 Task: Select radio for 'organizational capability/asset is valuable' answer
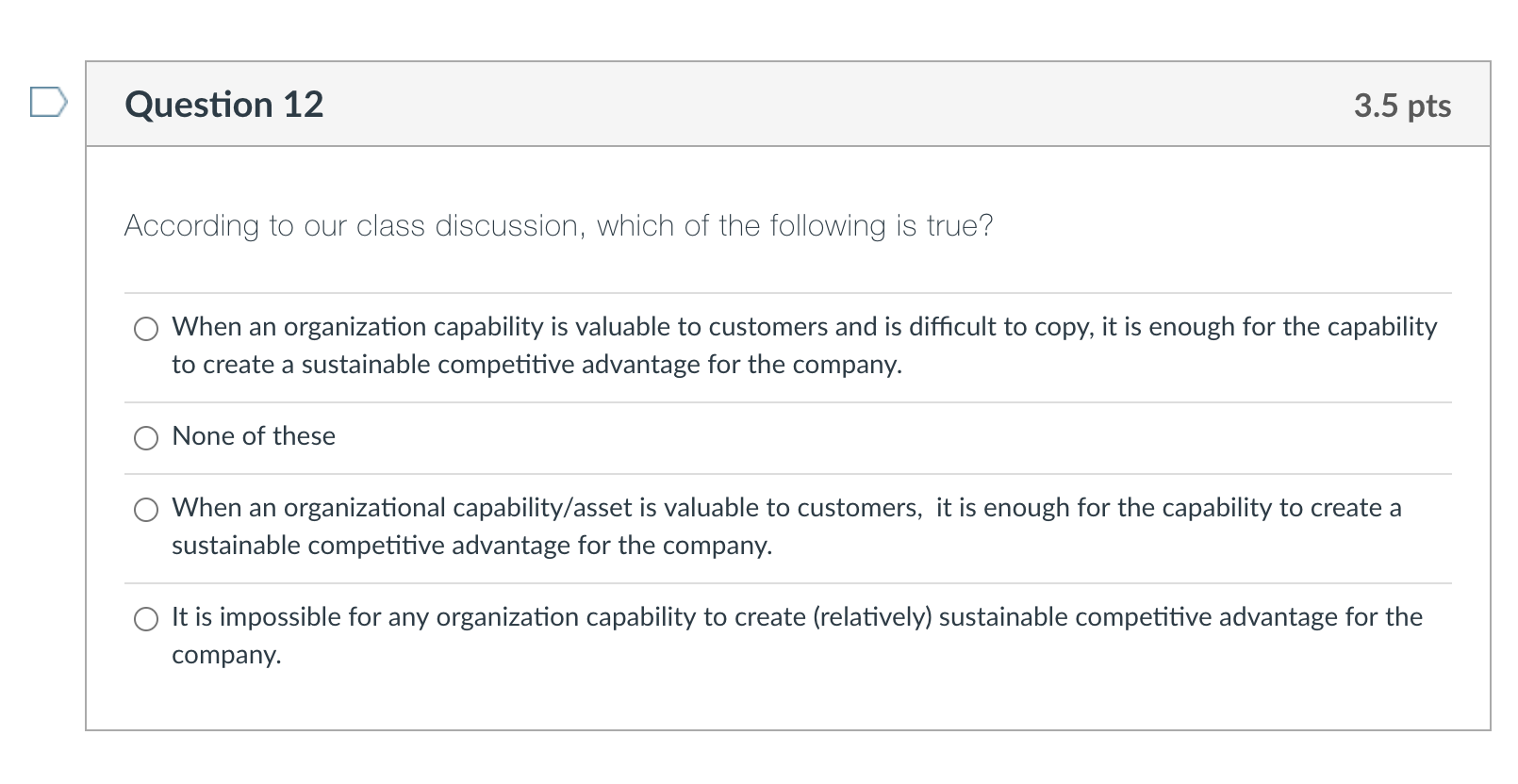tap(146, 510)
